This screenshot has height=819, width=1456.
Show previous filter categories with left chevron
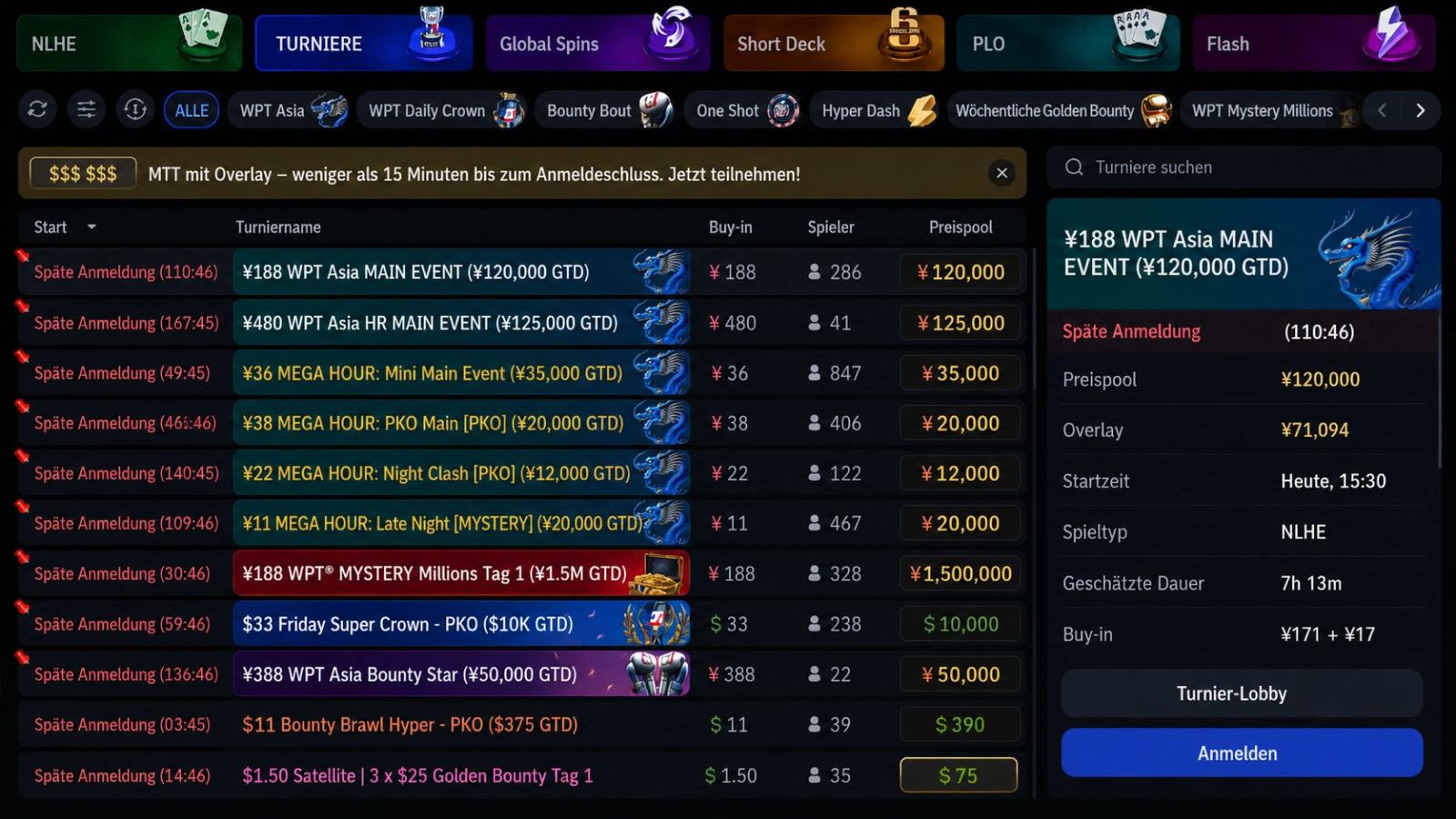[1382, 110]
